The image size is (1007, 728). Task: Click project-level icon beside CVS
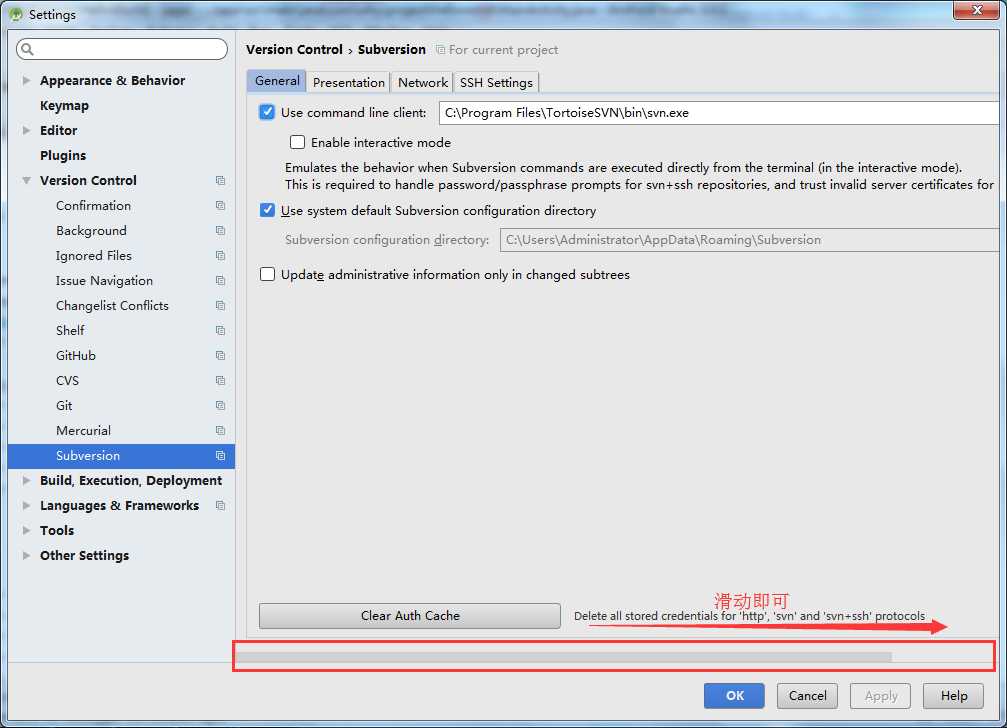point(220,381)
